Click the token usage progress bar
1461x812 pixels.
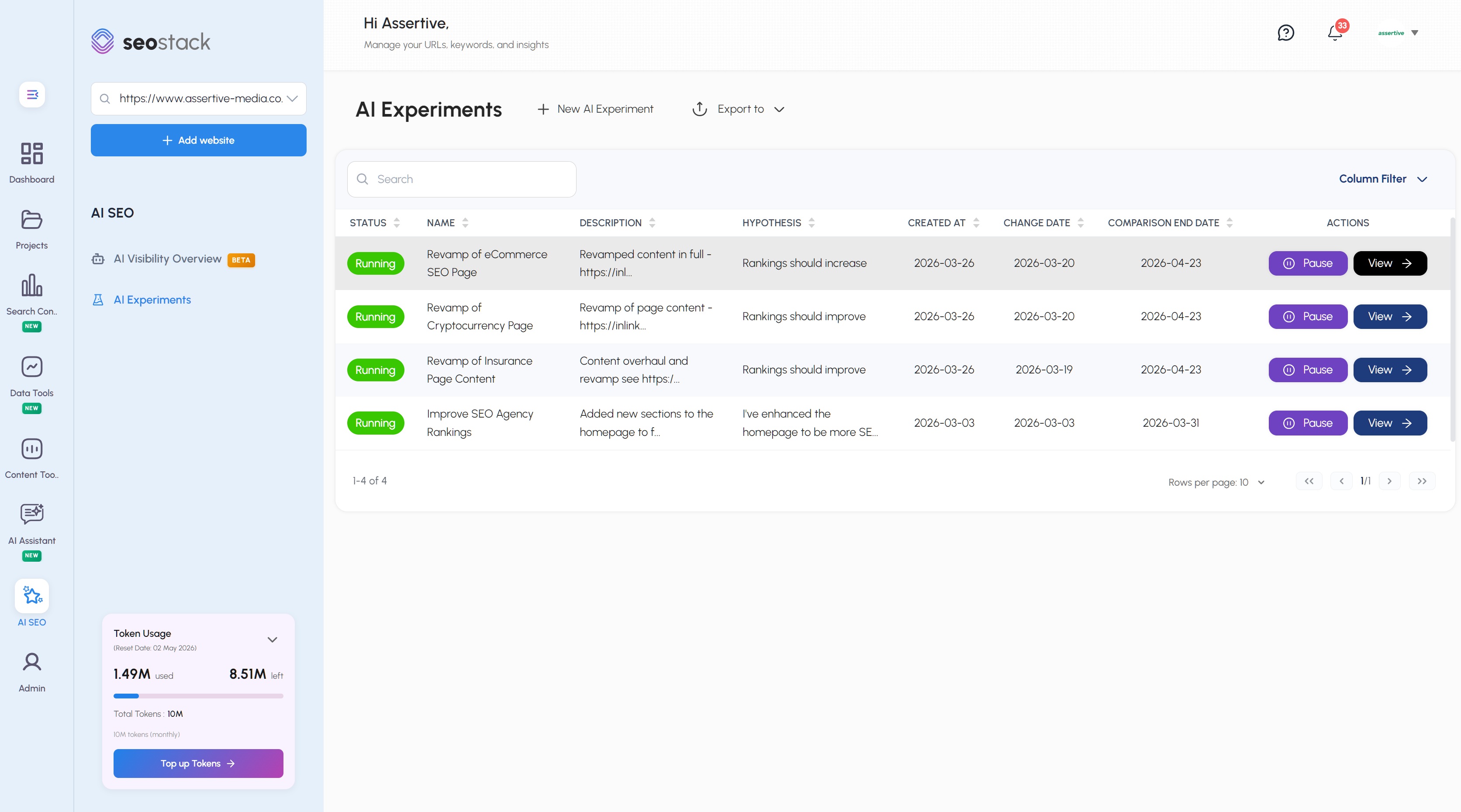point(198,696)
